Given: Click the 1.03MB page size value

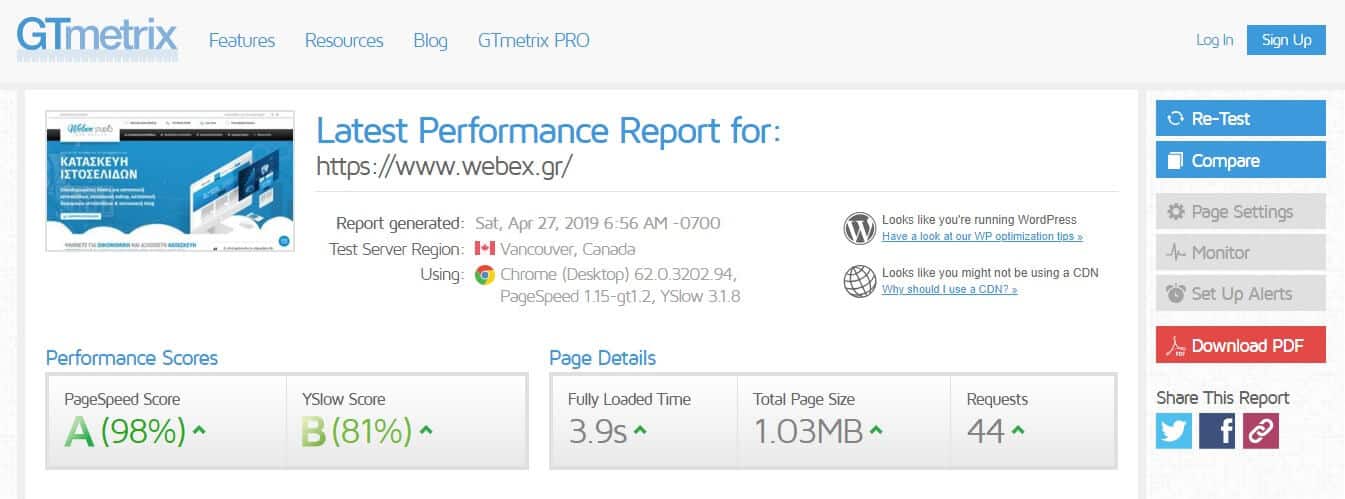Looking at the screenshot, I should tap(808, 431).
